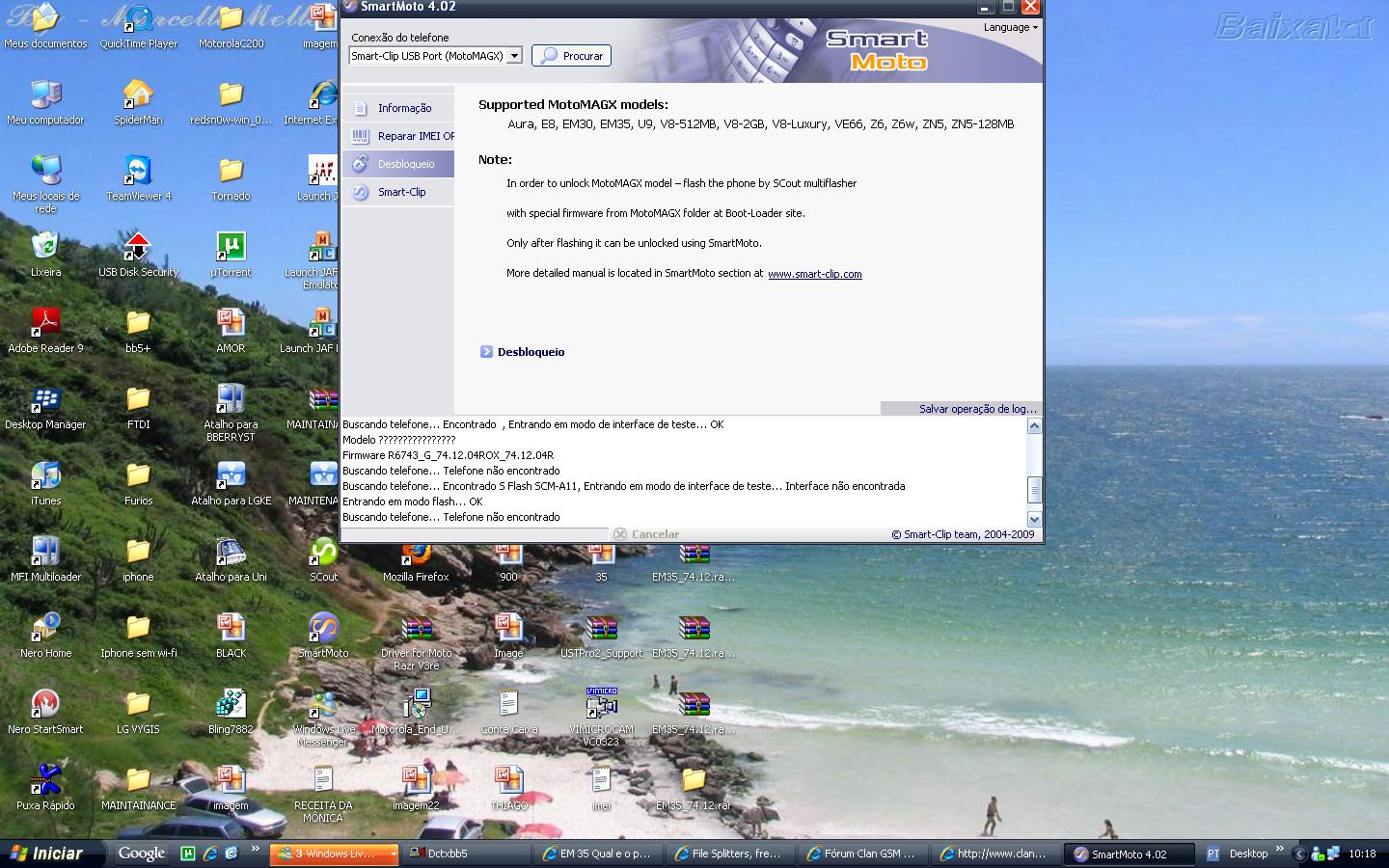This screenshot has width=1389, height=868.
Task: Select the Nero Home icon
Action: tap(45, 637)
